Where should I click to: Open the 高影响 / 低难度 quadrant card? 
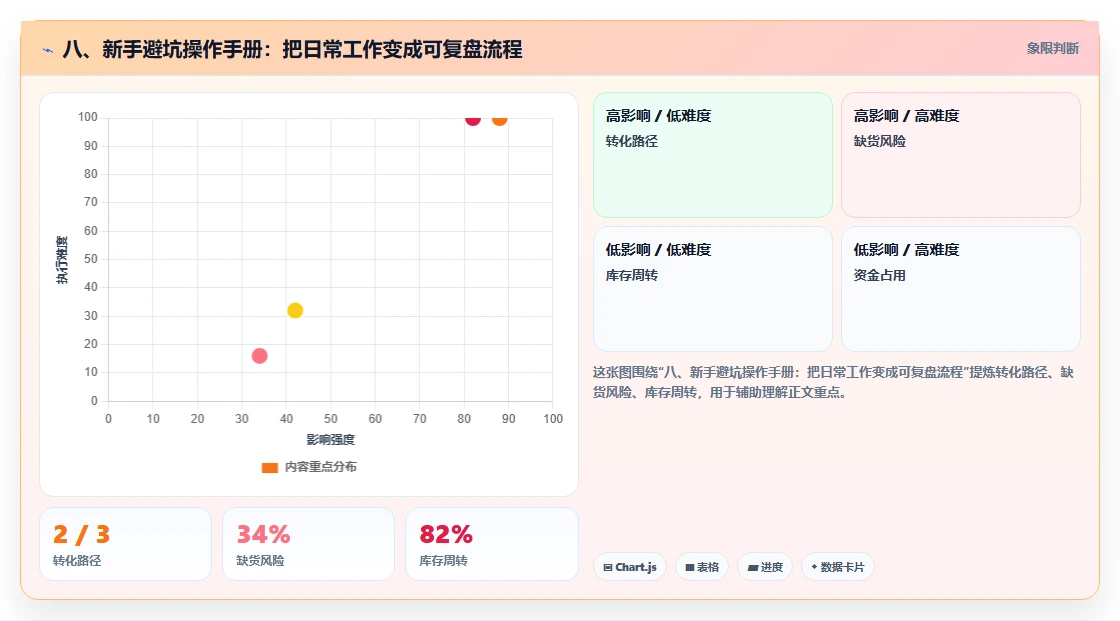[713, 155]
